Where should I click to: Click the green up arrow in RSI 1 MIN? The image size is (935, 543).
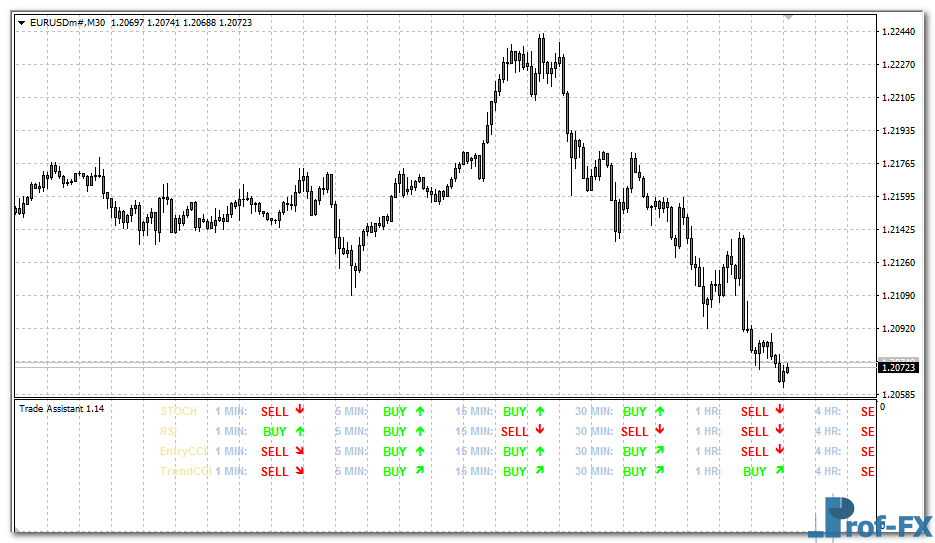pos(299,430)
